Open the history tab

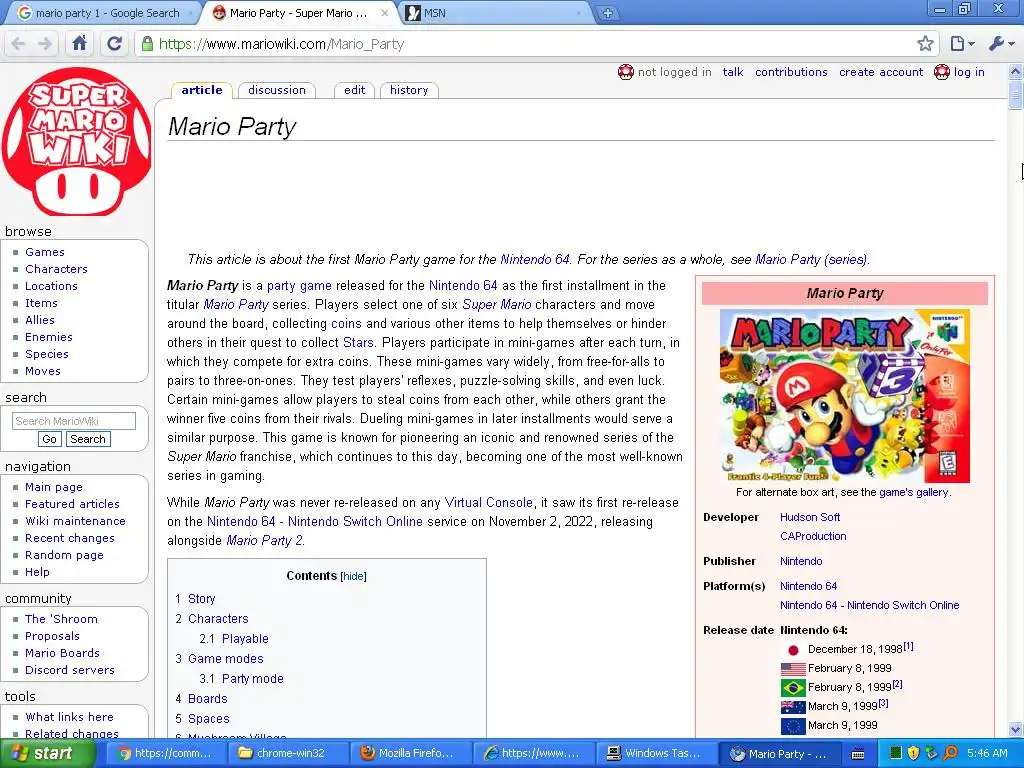(x=409, y=90)
